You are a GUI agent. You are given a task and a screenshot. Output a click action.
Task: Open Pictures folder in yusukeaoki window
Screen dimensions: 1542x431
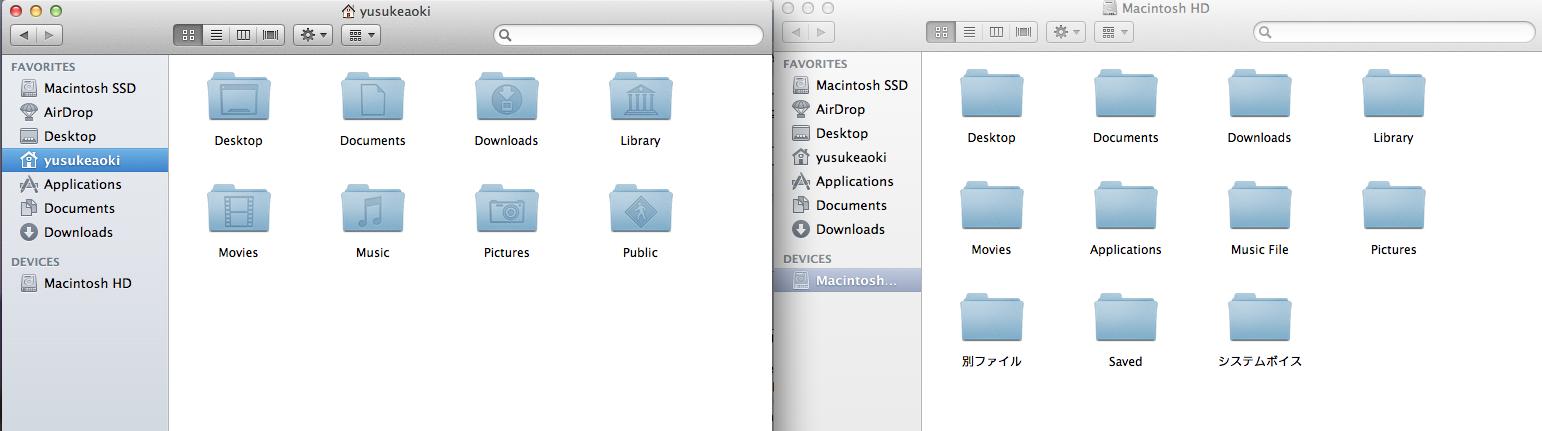tap(506, 210)
